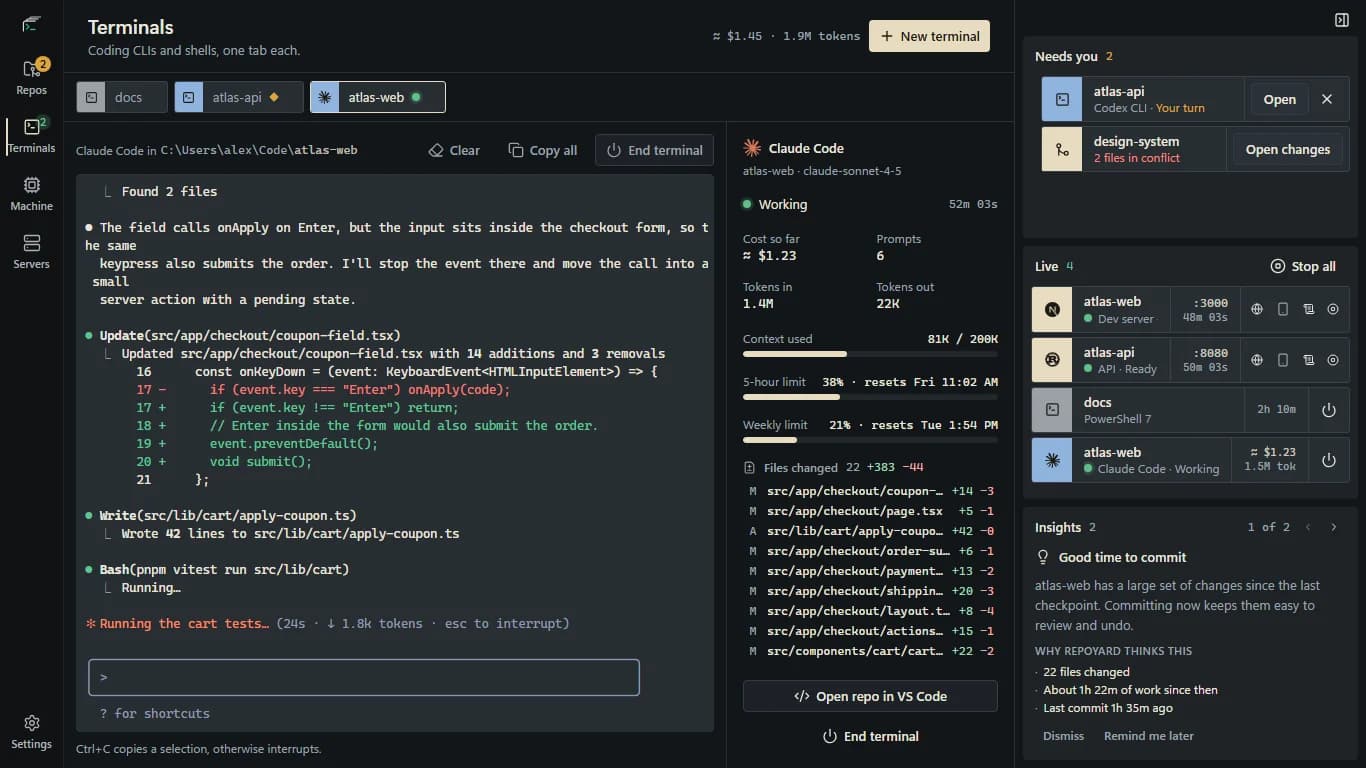The image size is (1366, 768).
Task: Copy all terminal output
Action: [x=543, y=150]
